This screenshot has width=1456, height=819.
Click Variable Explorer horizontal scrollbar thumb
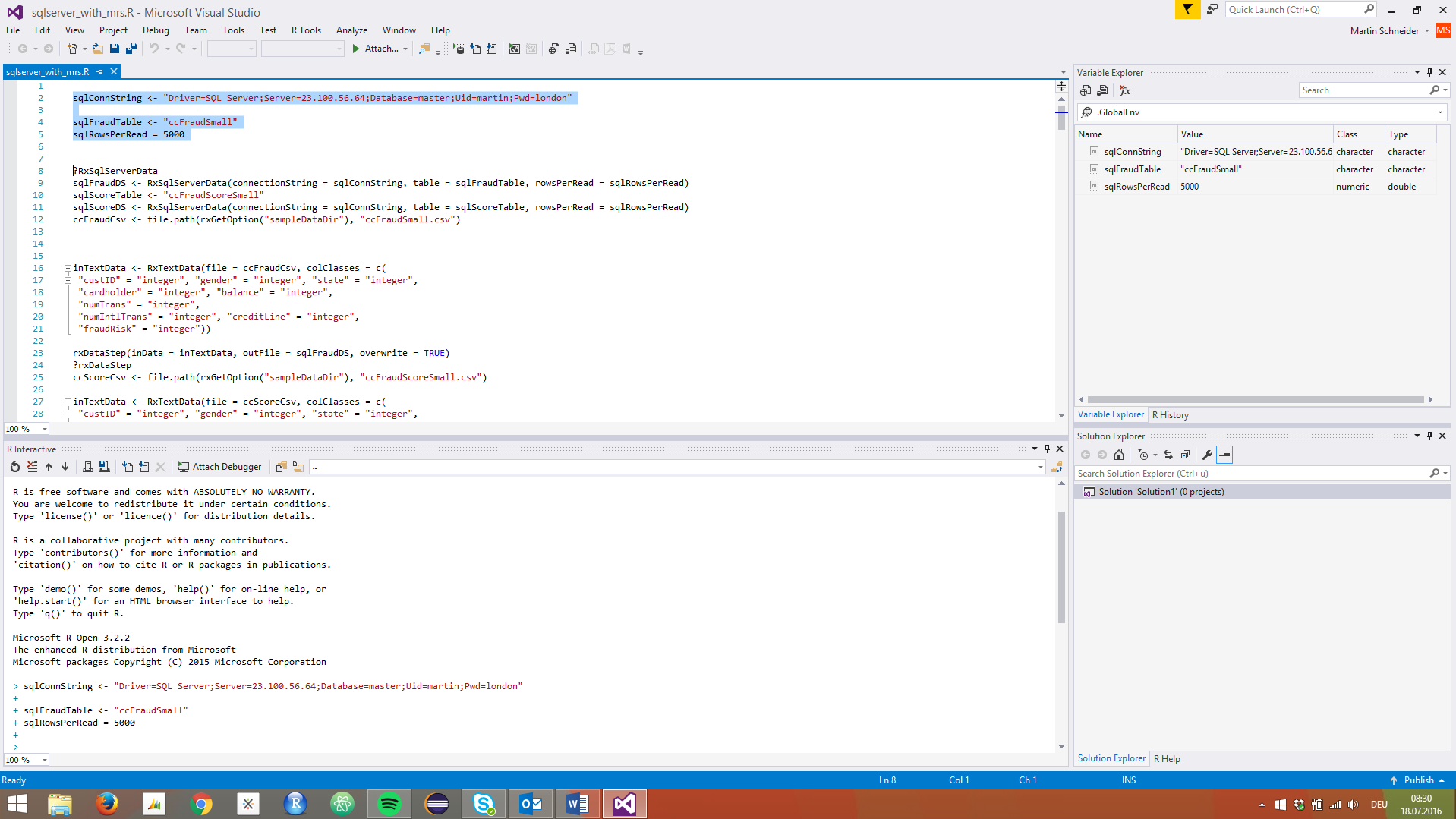1256,399
